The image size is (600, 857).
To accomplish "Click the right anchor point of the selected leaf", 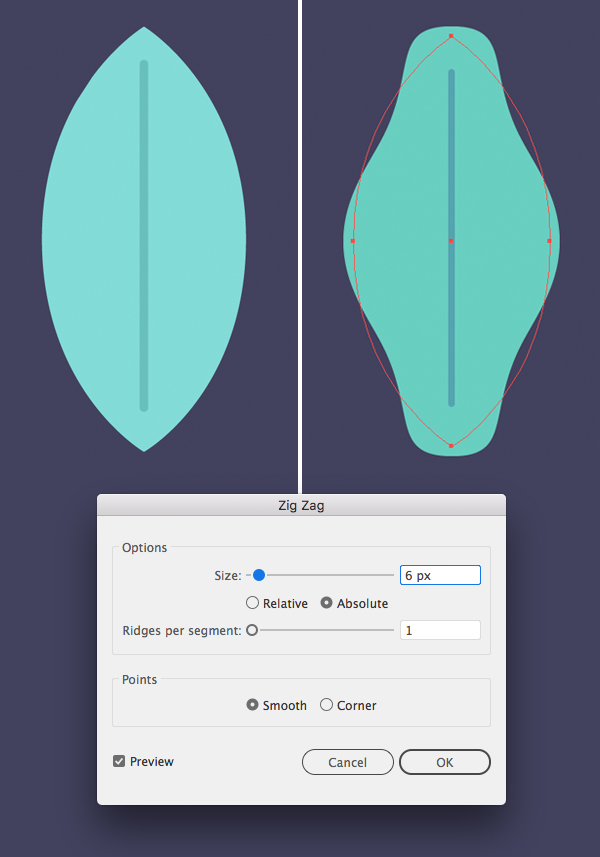I will pyautogui.click(x=549, y=241).
